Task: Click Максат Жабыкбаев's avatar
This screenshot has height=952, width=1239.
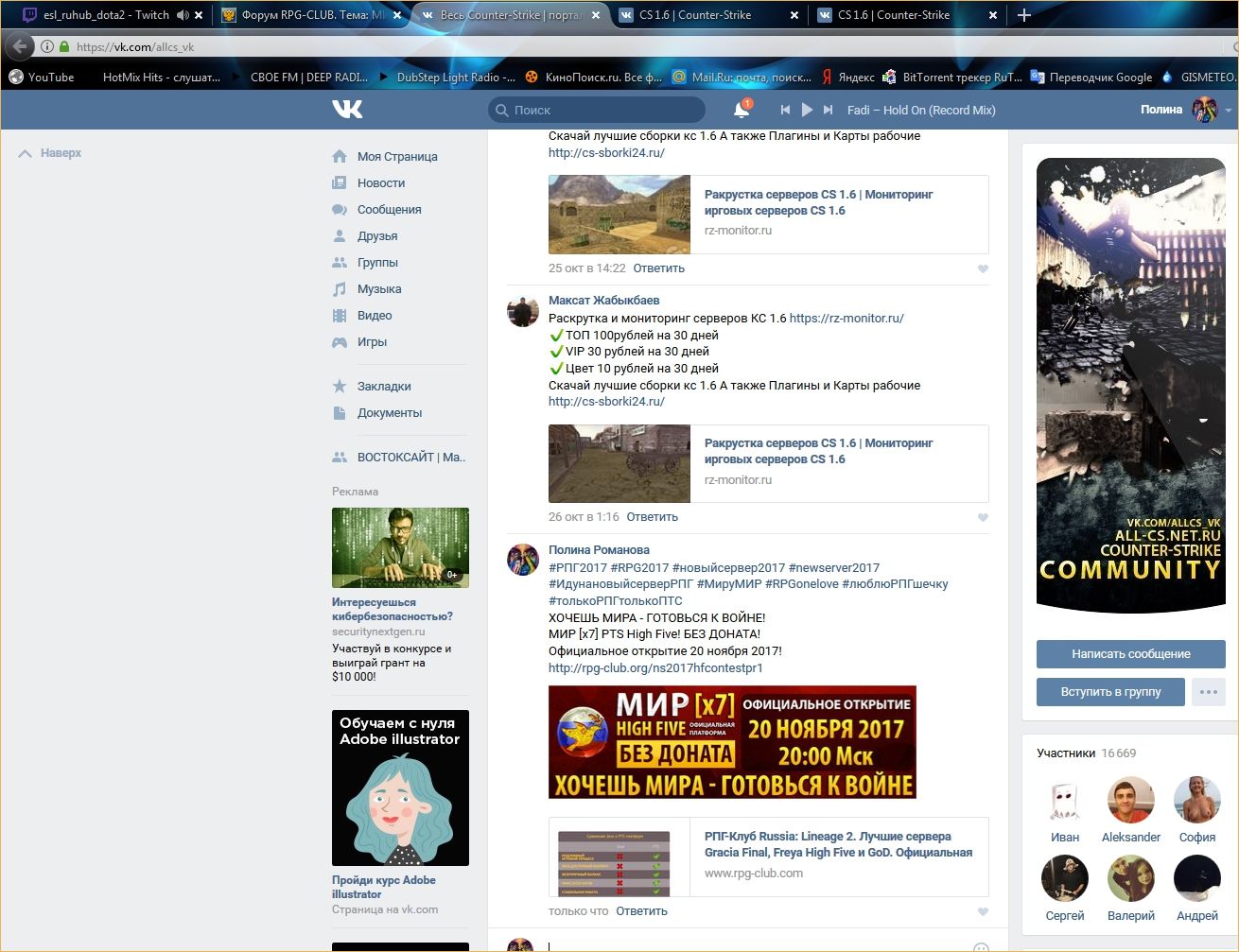Action: tap(523, 310)
